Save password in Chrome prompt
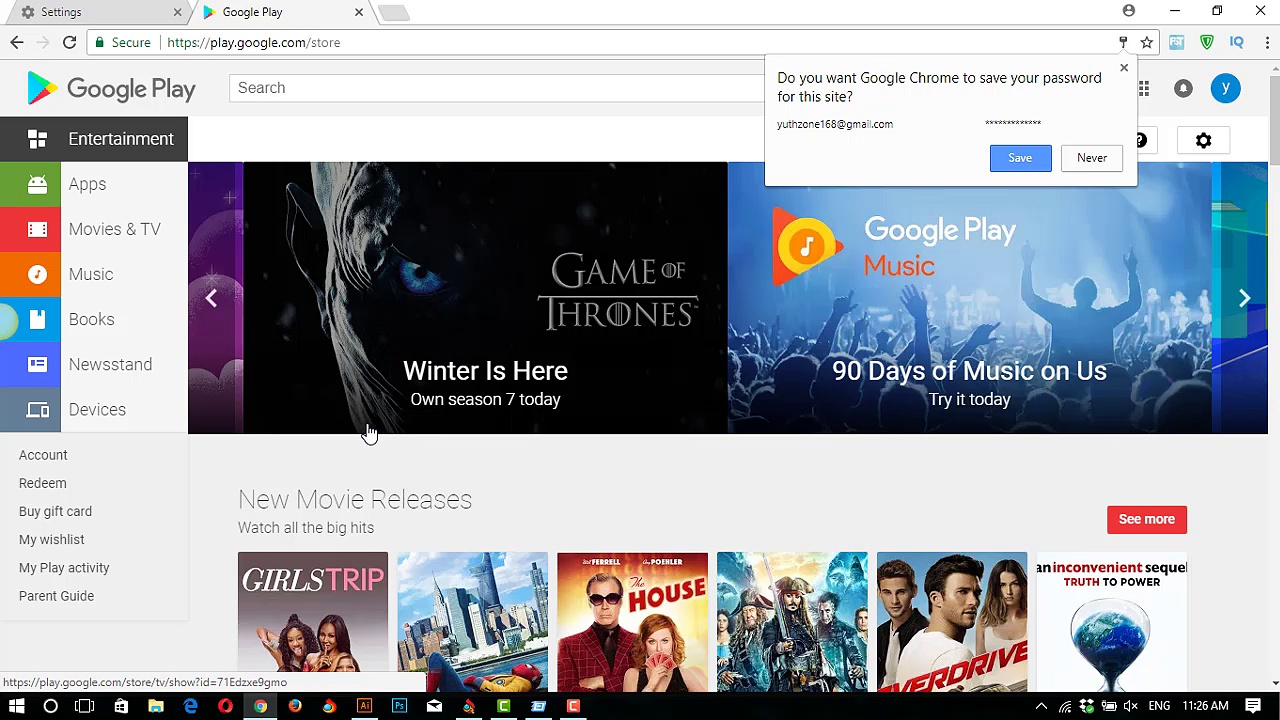1280x720 pixels. point(1020,158)
